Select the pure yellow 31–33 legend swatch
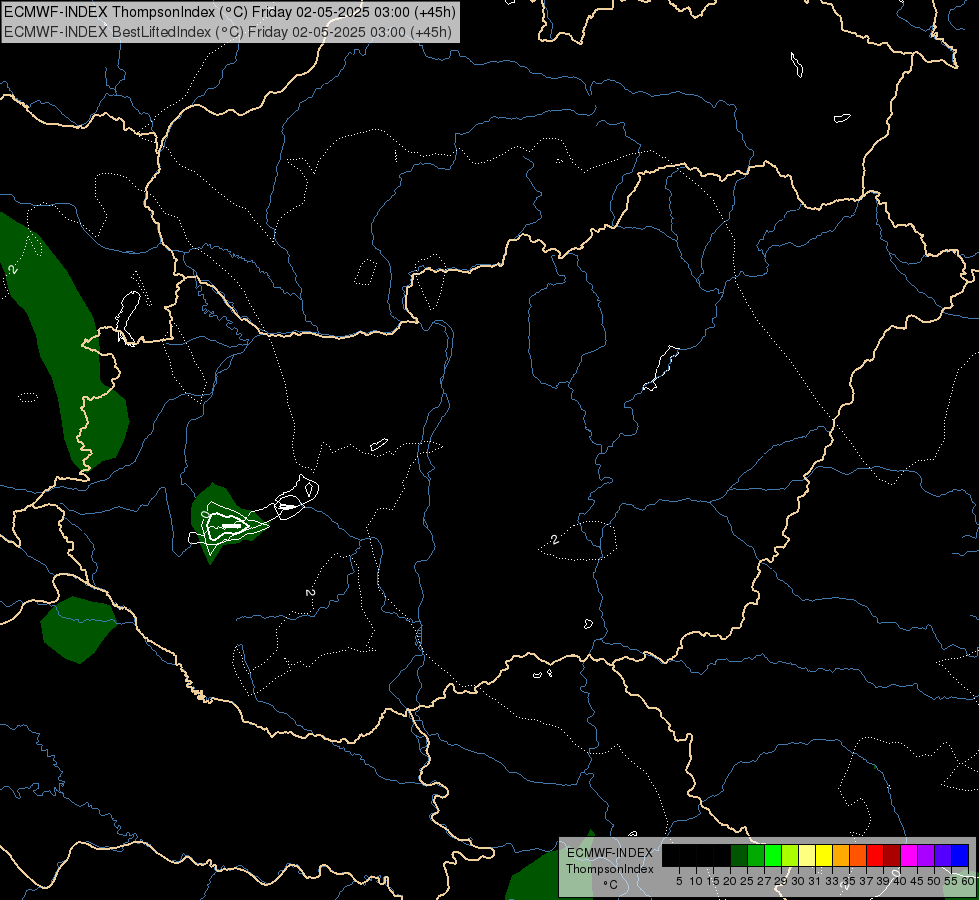Viewport: 979px width, 900px height. (824, 855)
